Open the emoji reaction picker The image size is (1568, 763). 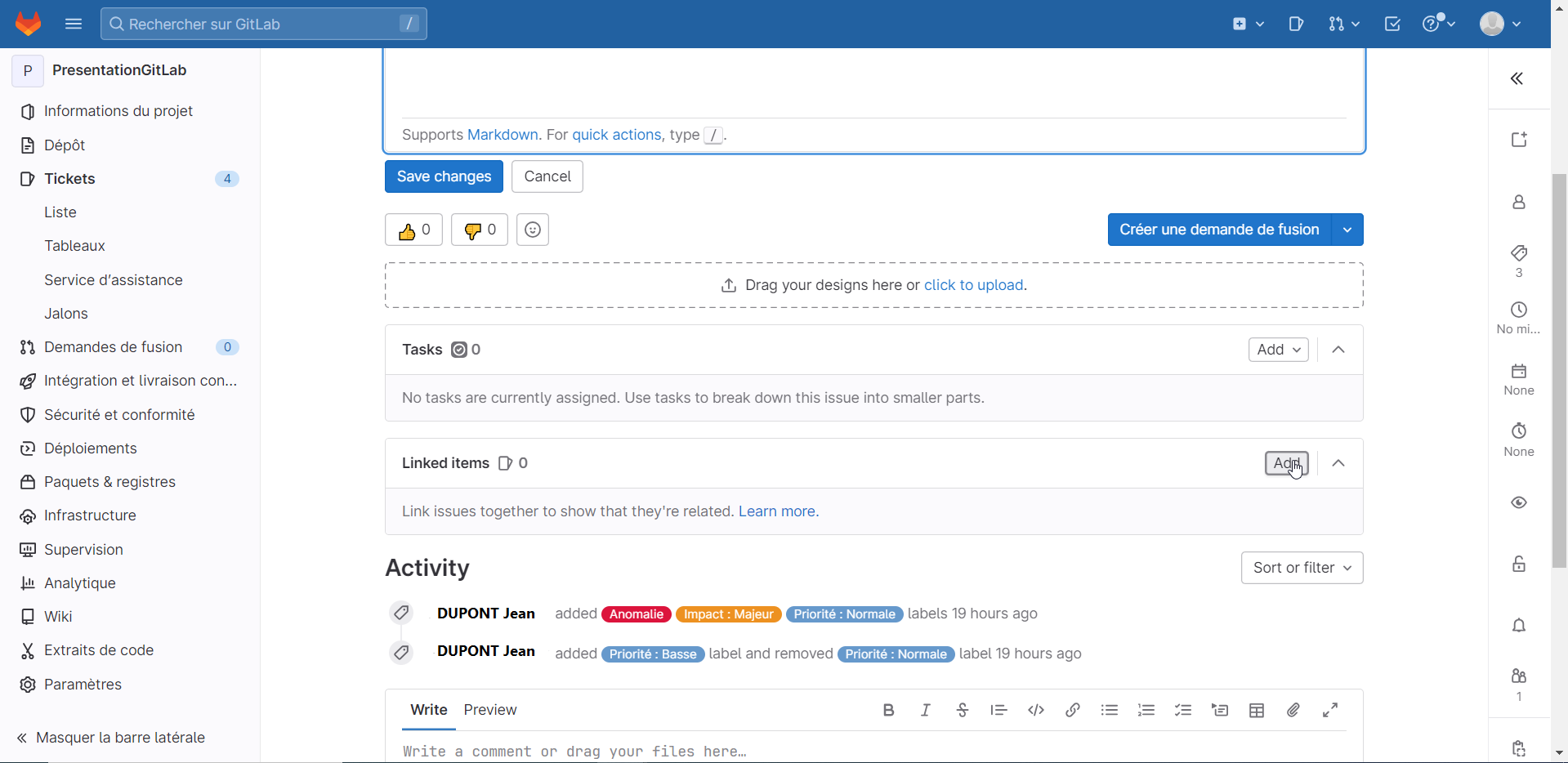(x=533, y=230)
